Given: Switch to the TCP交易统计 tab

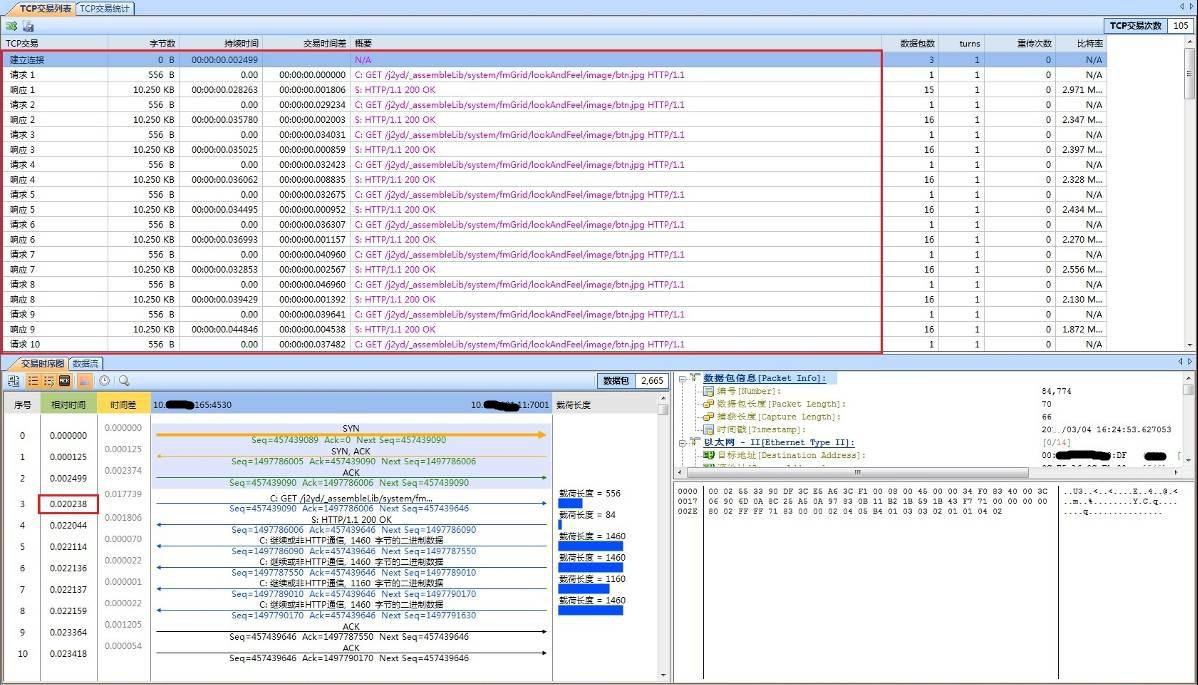Looking at the screenshot, I should point(105,8).
